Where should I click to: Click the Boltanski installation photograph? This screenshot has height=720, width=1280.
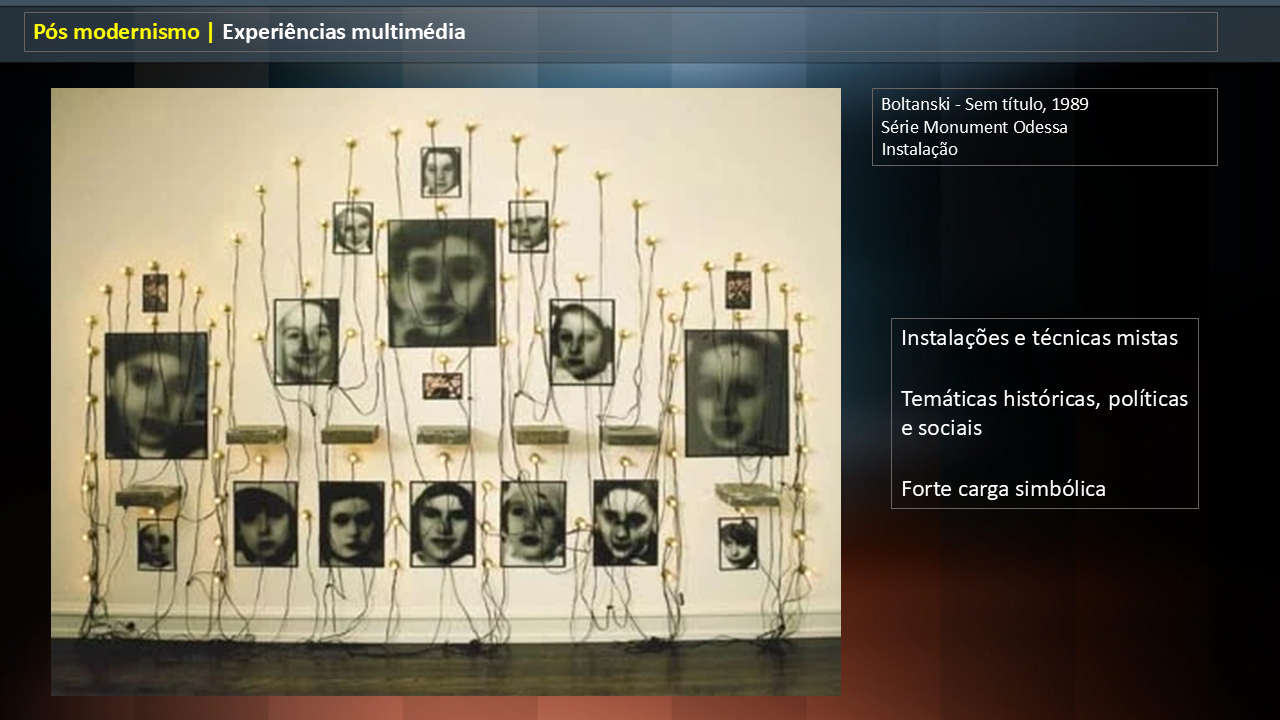pyautogui.click(x=446, y=392)
